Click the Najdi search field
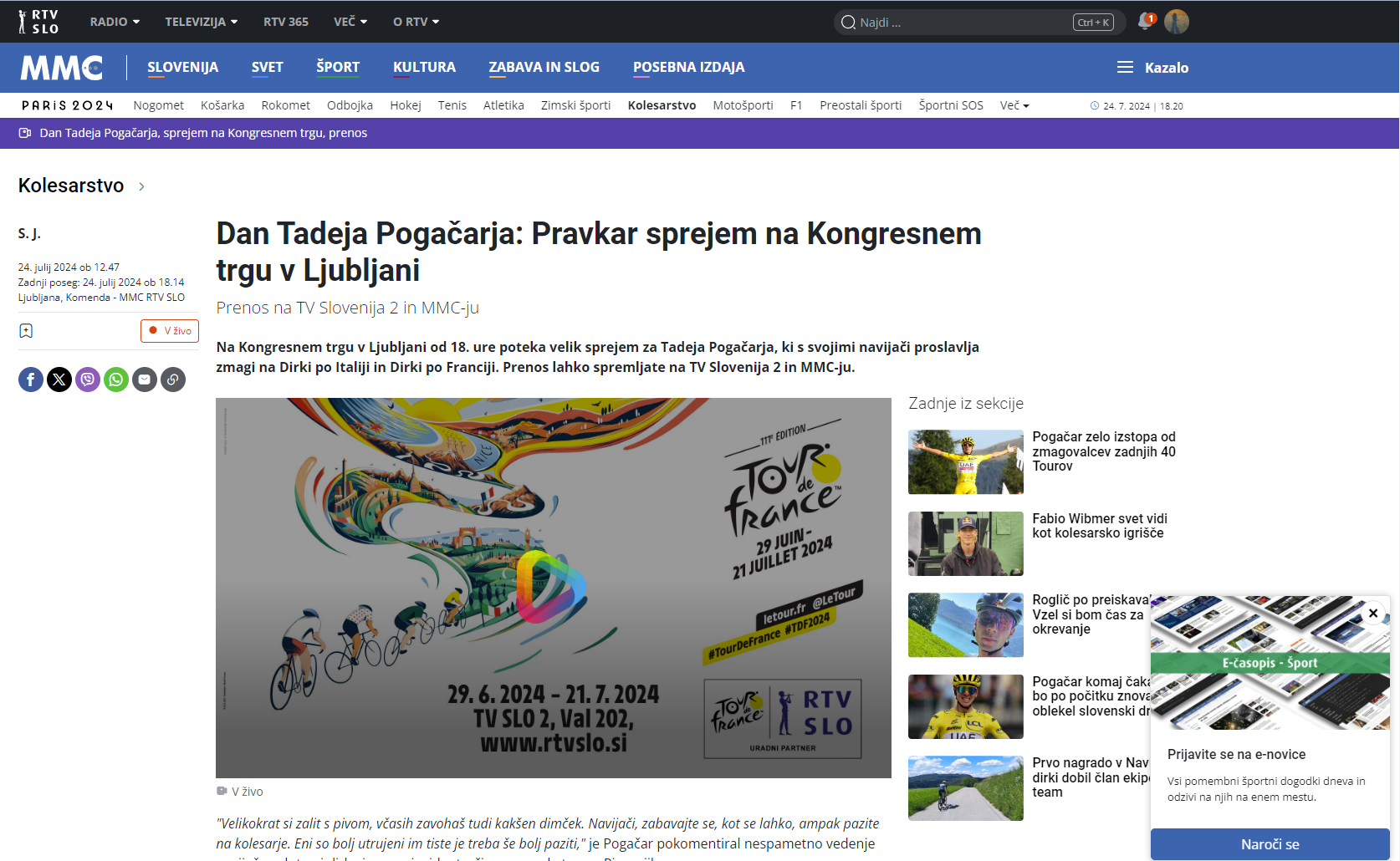 click(x=962, y=23)
